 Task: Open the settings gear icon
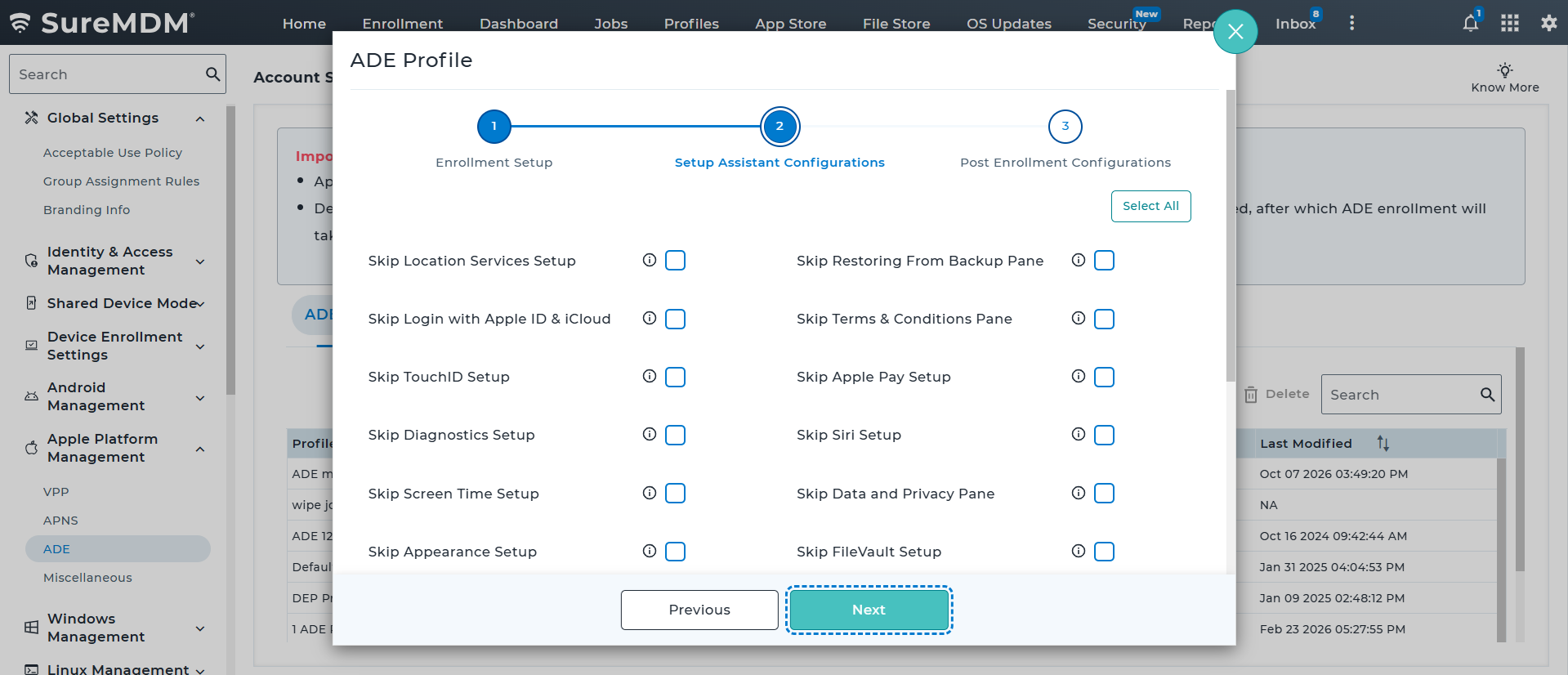pyautogui.click(x=1548, y=23)
